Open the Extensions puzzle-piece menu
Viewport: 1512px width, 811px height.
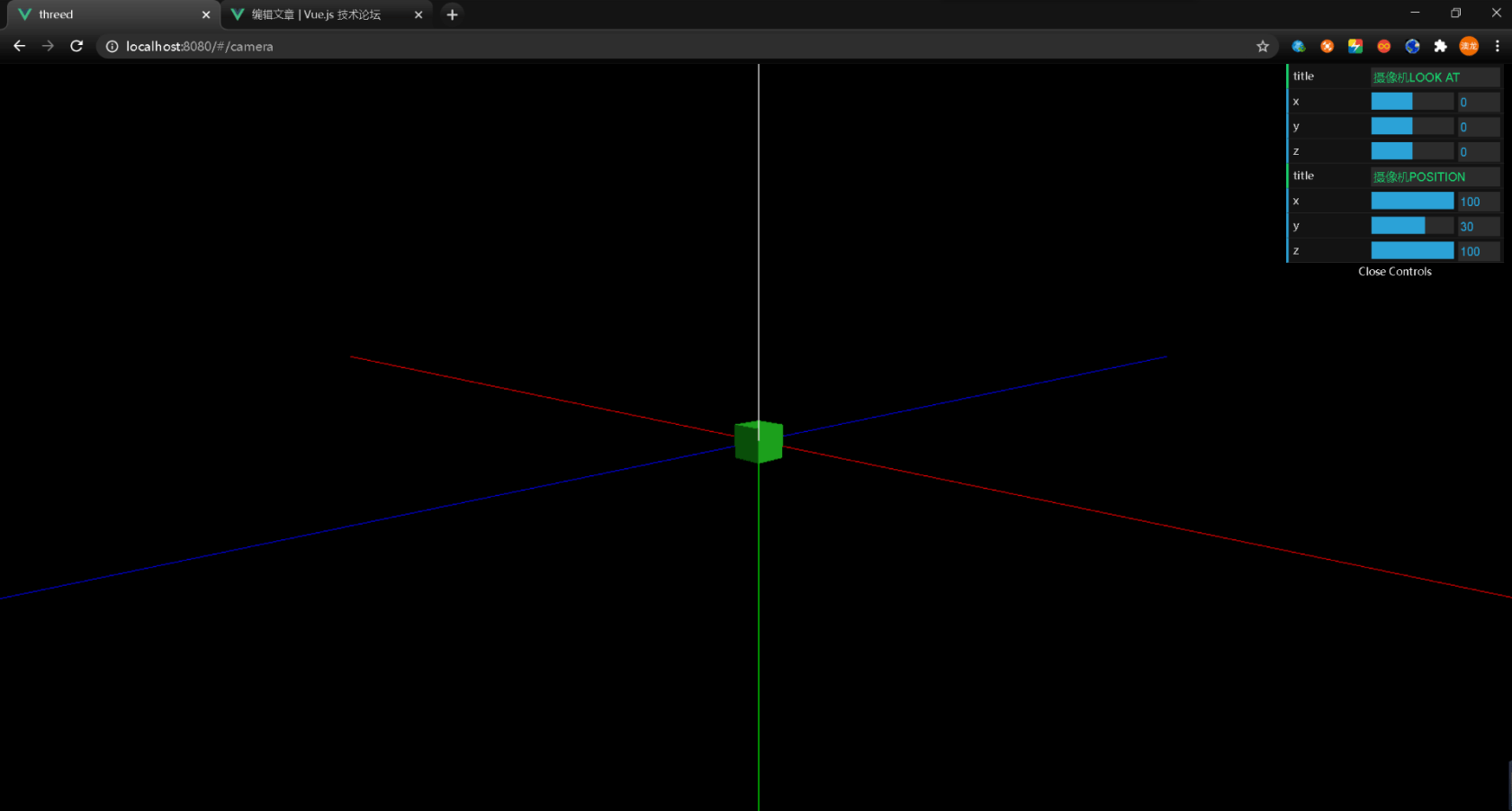click(x=1440, y=46)
